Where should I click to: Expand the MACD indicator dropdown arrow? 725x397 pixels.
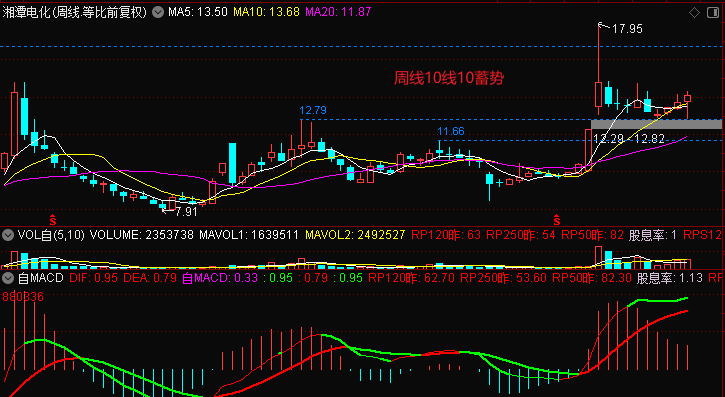point(8,278)
